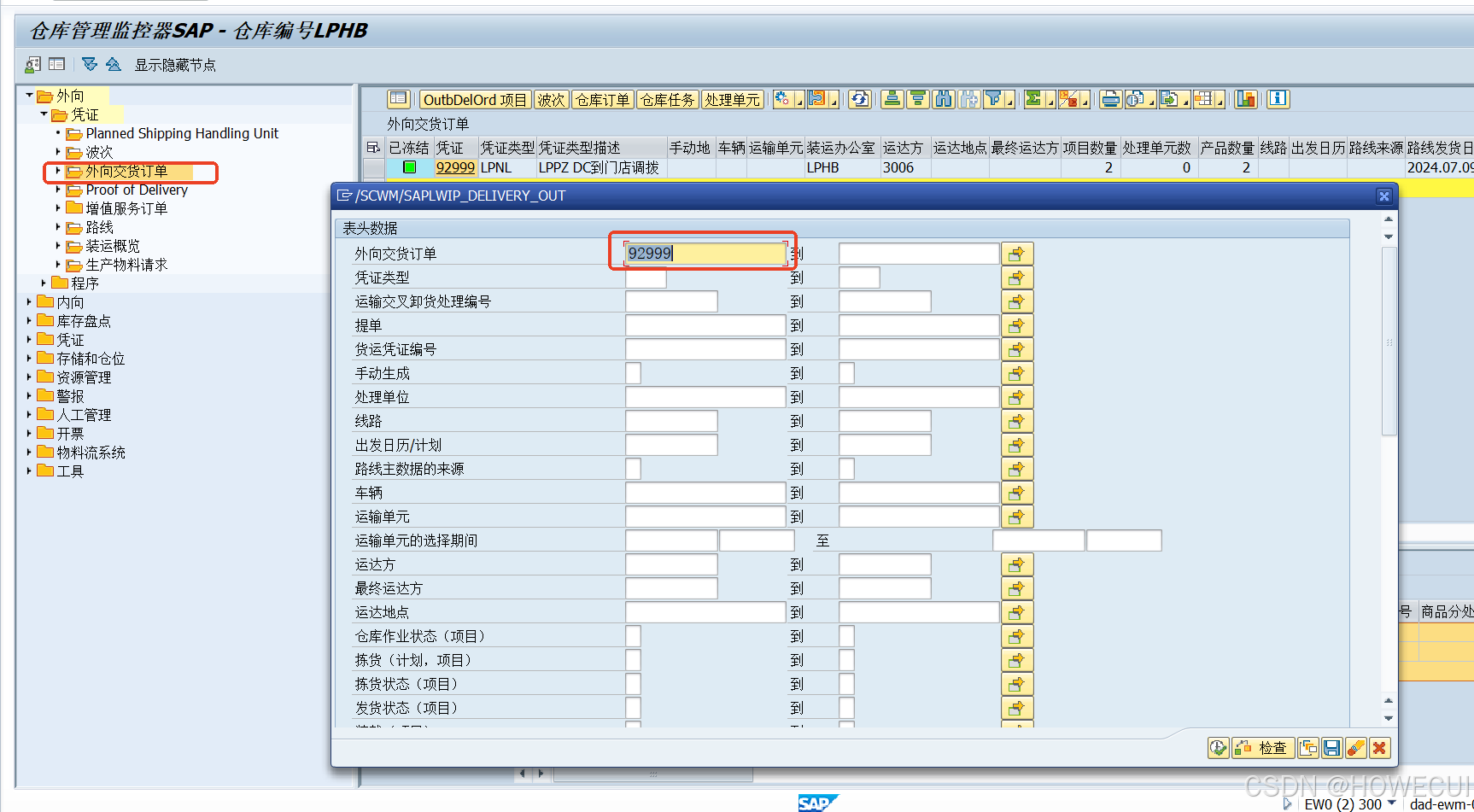Image resolution: width=1474 pixels, height=812 pixels.
Task: Open the 92999 document link in the table
Action: (x=455, y=167)
